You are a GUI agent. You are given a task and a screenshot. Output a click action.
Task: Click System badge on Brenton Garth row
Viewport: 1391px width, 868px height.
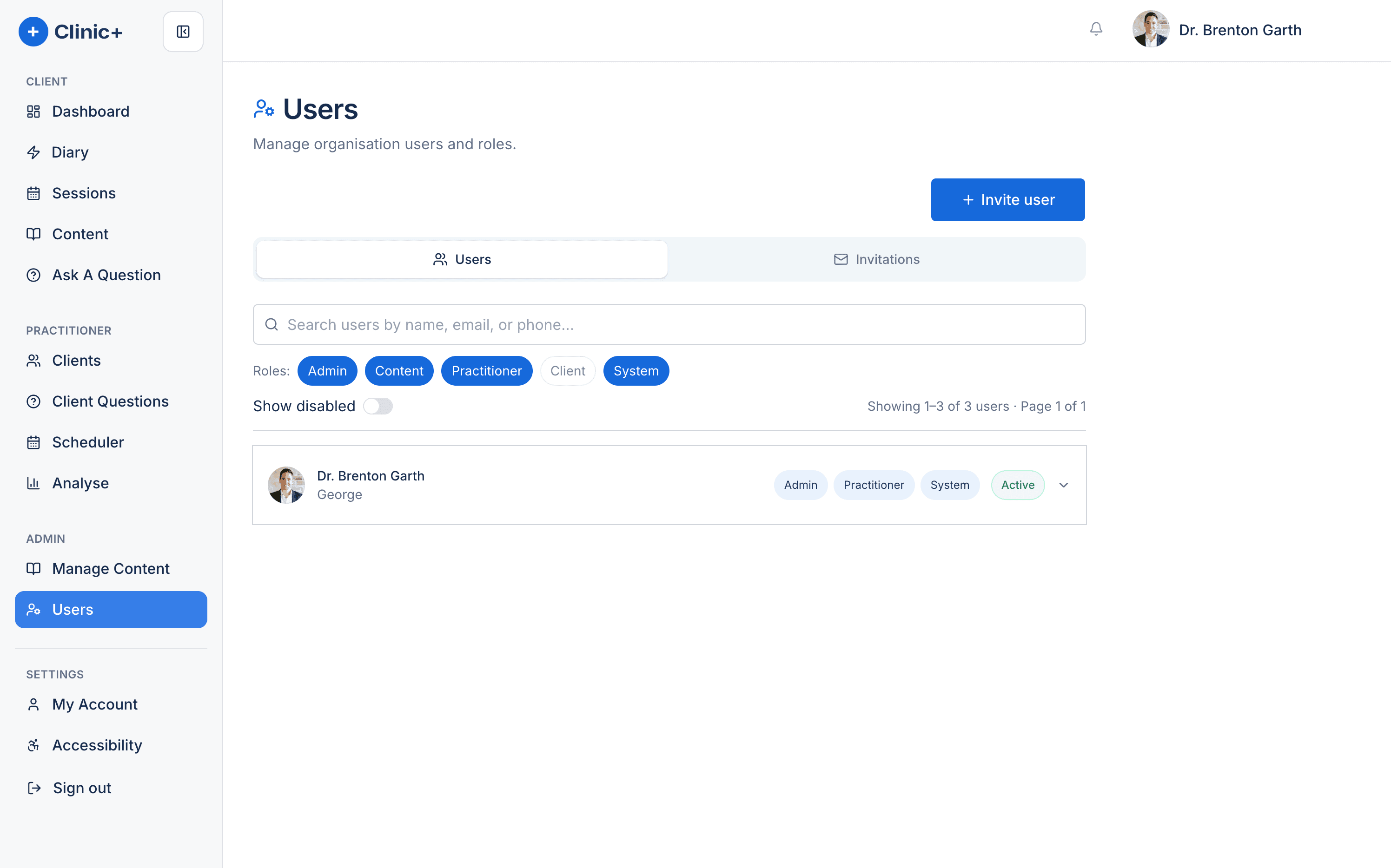pyautogui.click(x=950, y=485)
